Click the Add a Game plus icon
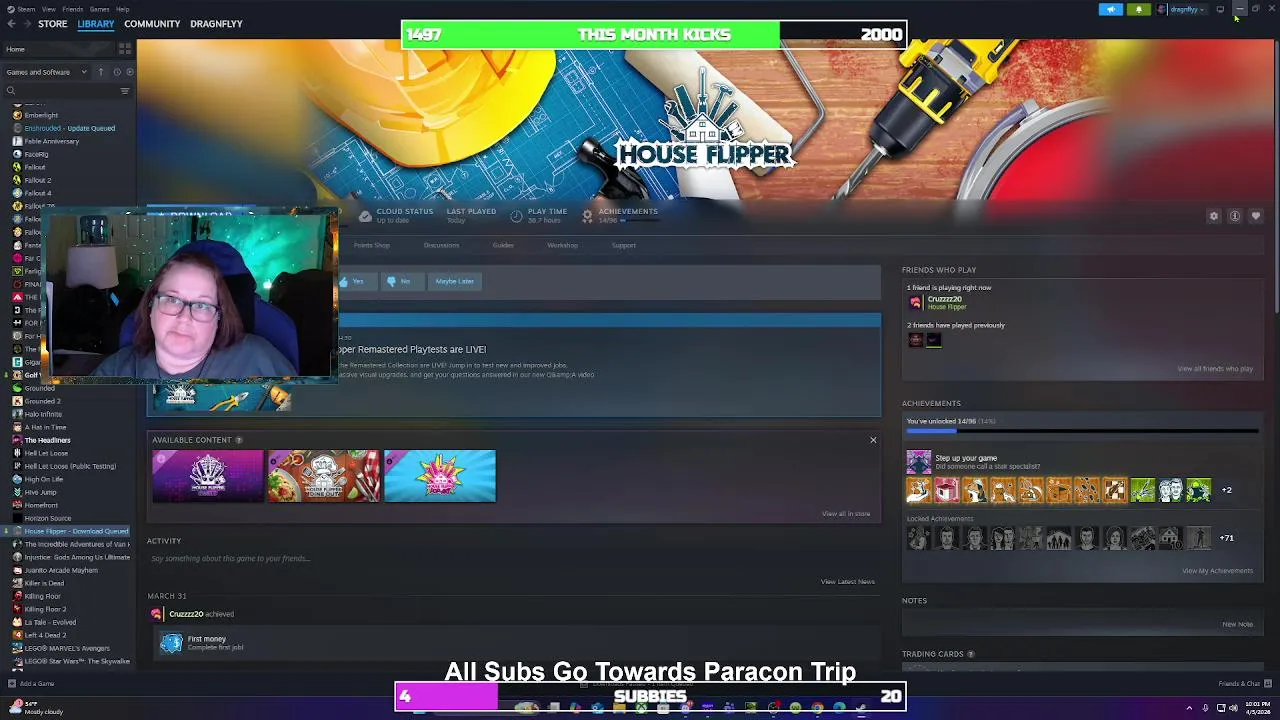The width and height of the screenshot is (1280, 720). tap(11, 684)
